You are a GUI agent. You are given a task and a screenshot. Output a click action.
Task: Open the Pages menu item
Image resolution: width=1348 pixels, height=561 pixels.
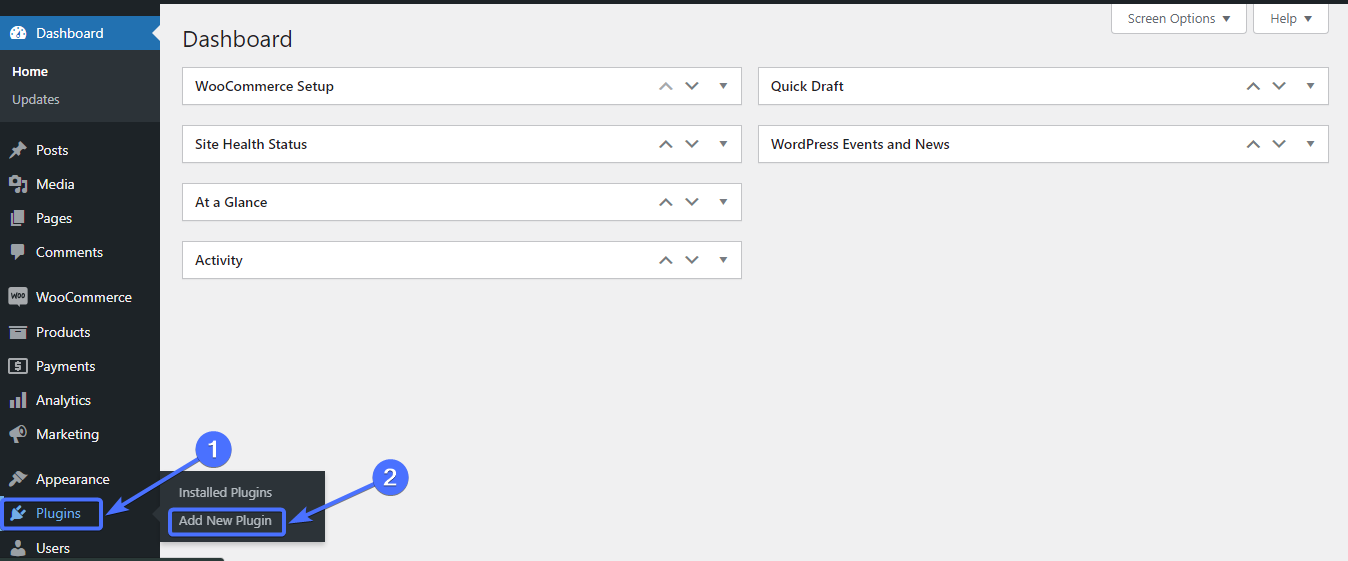click(x=80, y=218)
